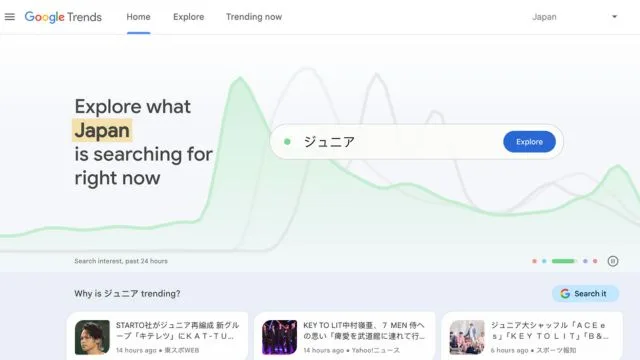Open the KEY TO LIT中村 article

[345, 336]
